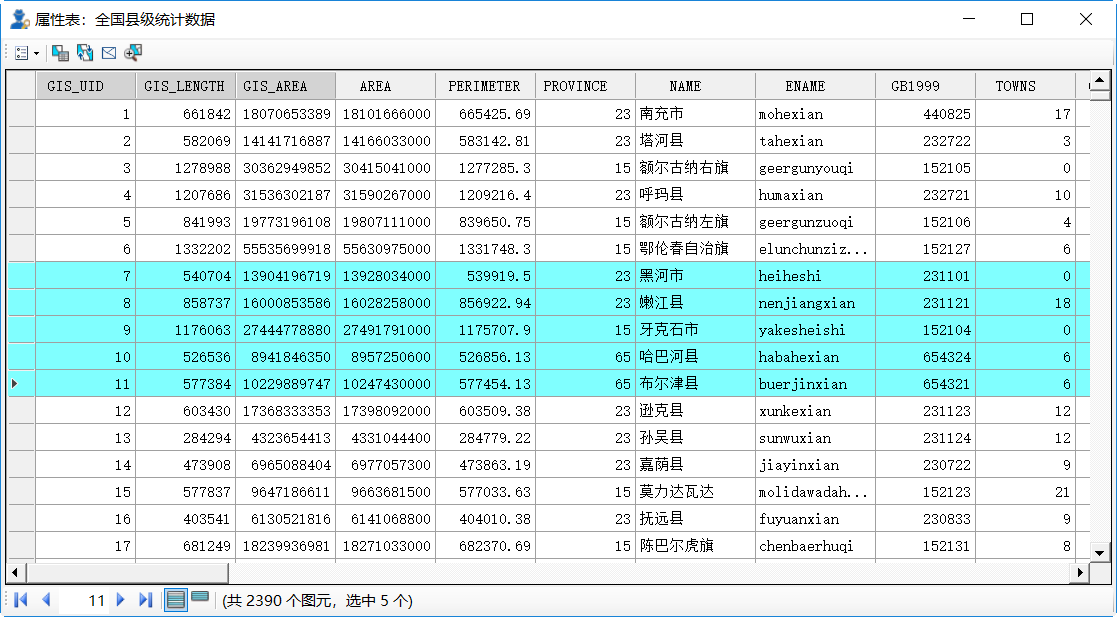Click the NAME cell 南充市
The width and height of the screenshot is (1117, 617).
point(695,114)
